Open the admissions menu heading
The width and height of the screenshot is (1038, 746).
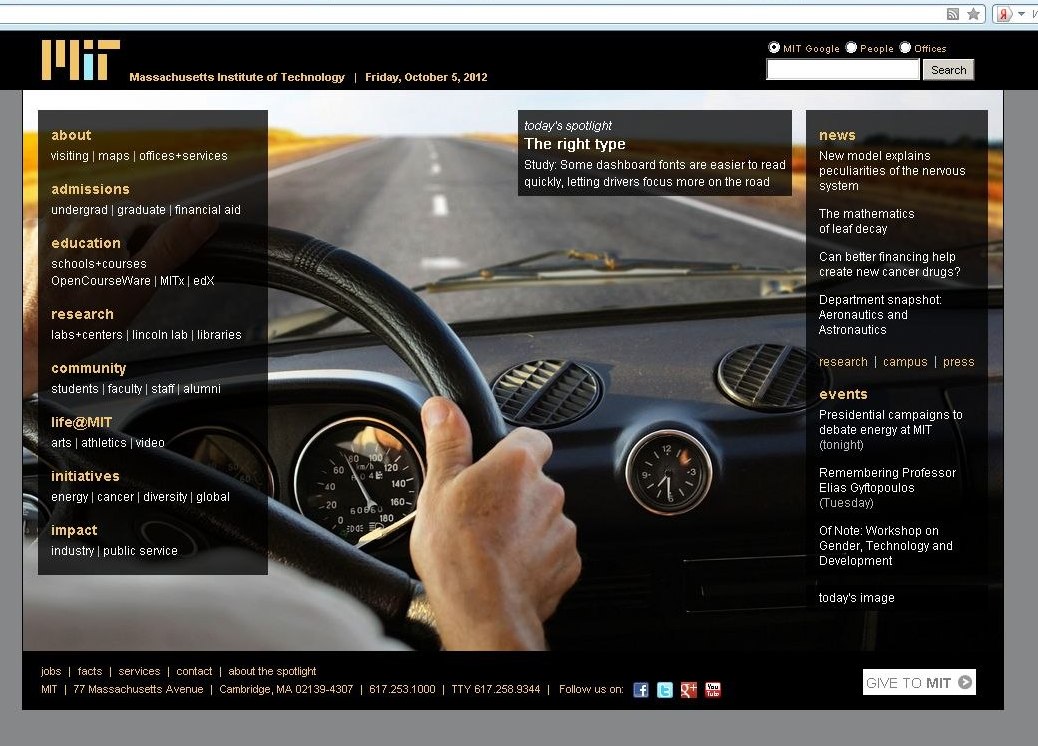click(x=90, y=189)
